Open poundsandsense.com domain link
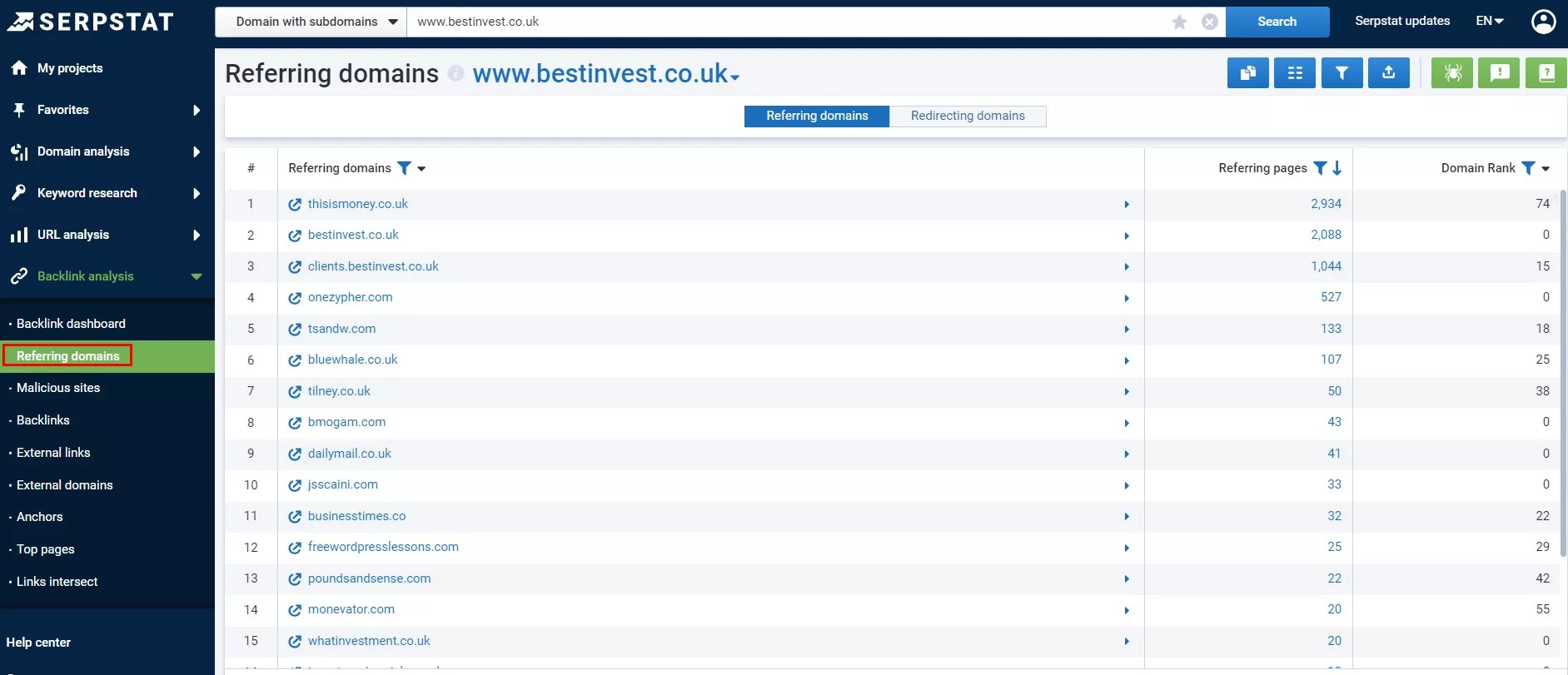1568x675 pixels. pyautogui.click(x=369, y=578)
